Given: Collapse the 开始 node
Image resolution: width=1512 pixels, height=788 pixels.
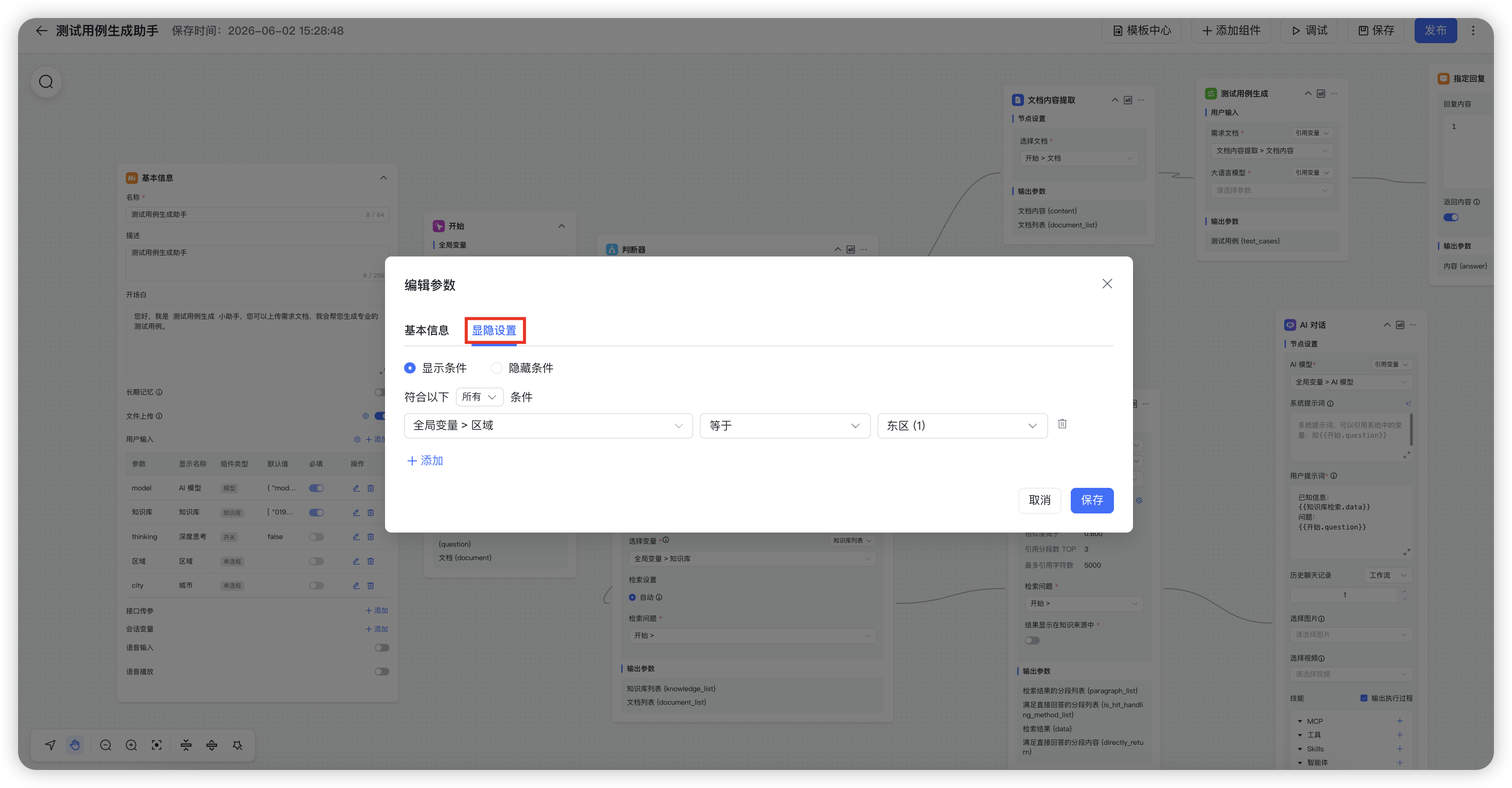Looking at the screenshot, I should coord(562,226).
